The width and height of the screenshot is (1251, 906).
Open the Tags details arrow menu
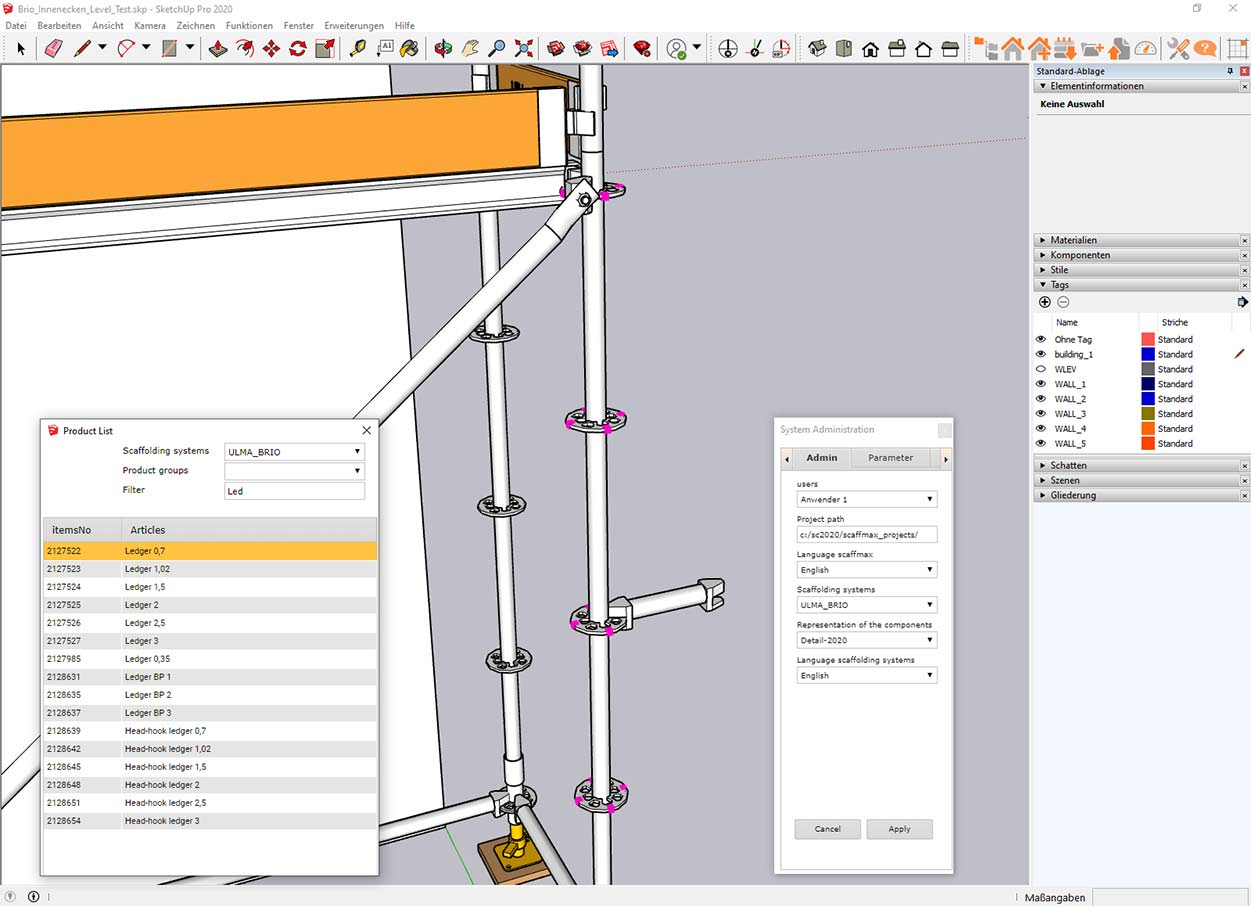1242,302
